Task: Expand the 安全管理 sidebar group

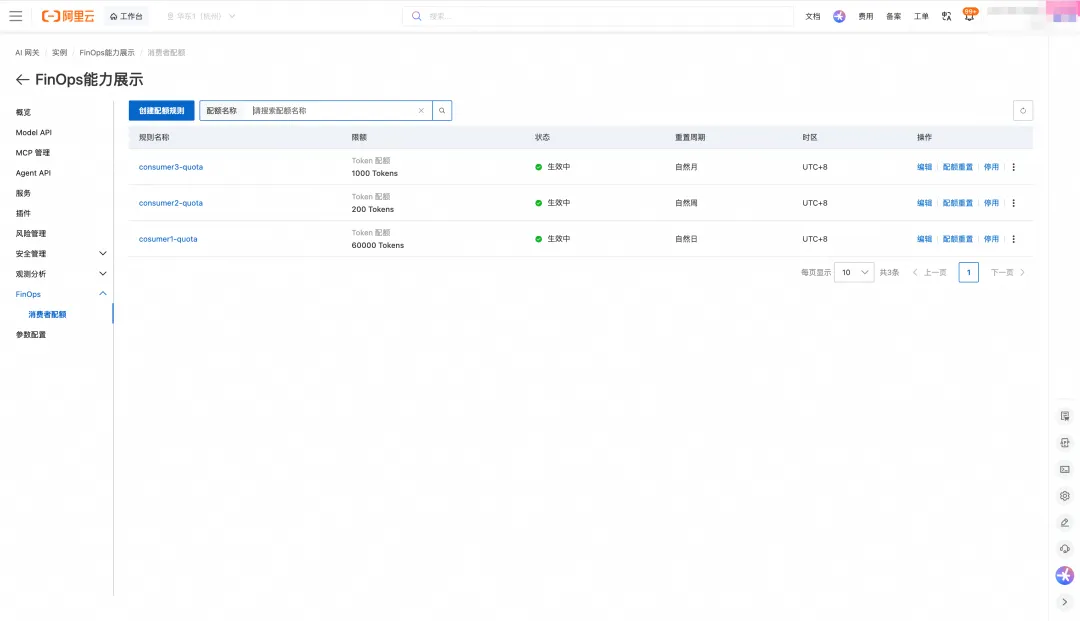Action: click(x=61, y=254)
